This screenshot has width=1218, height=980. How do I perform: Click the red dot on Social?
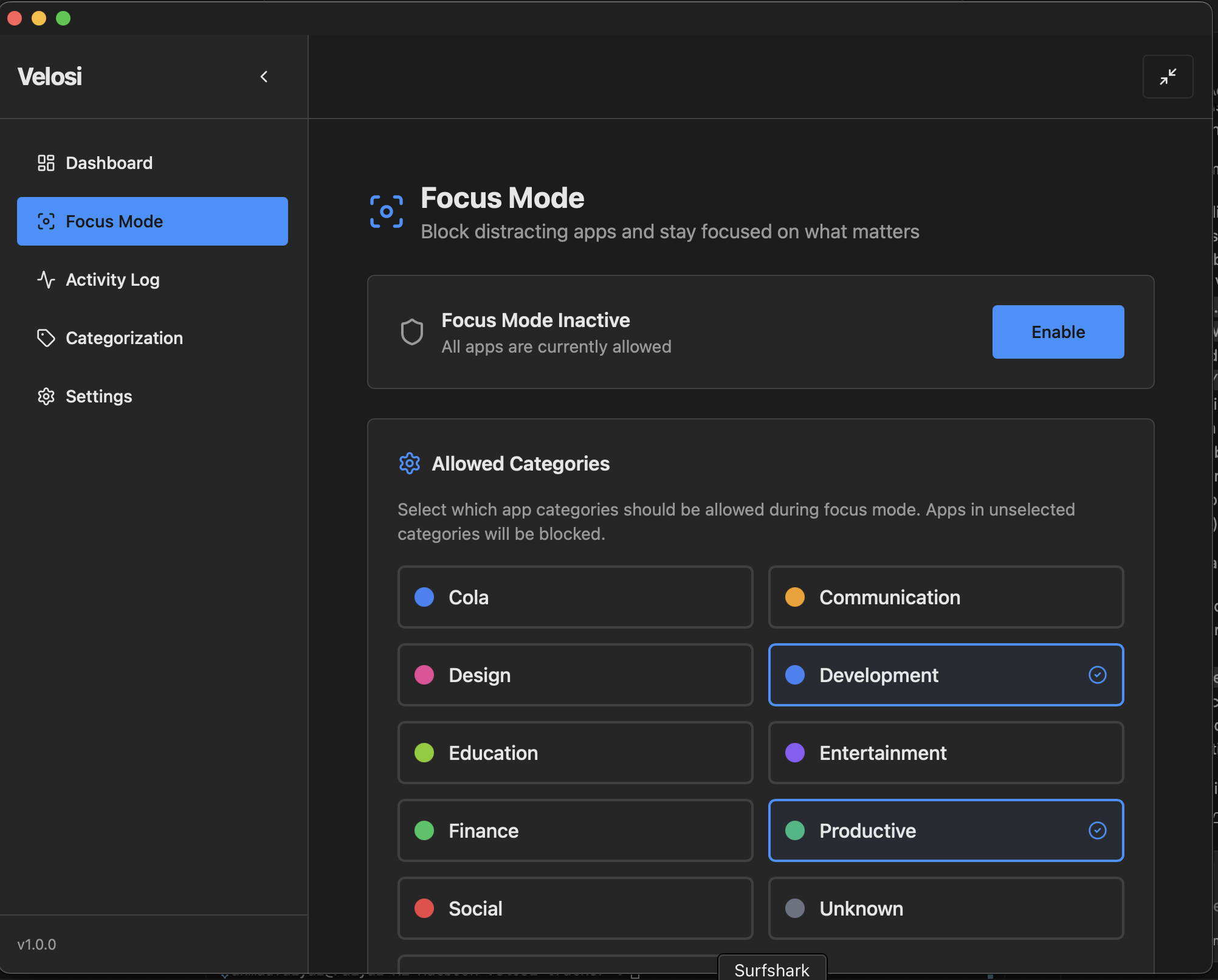click(424, 908)
